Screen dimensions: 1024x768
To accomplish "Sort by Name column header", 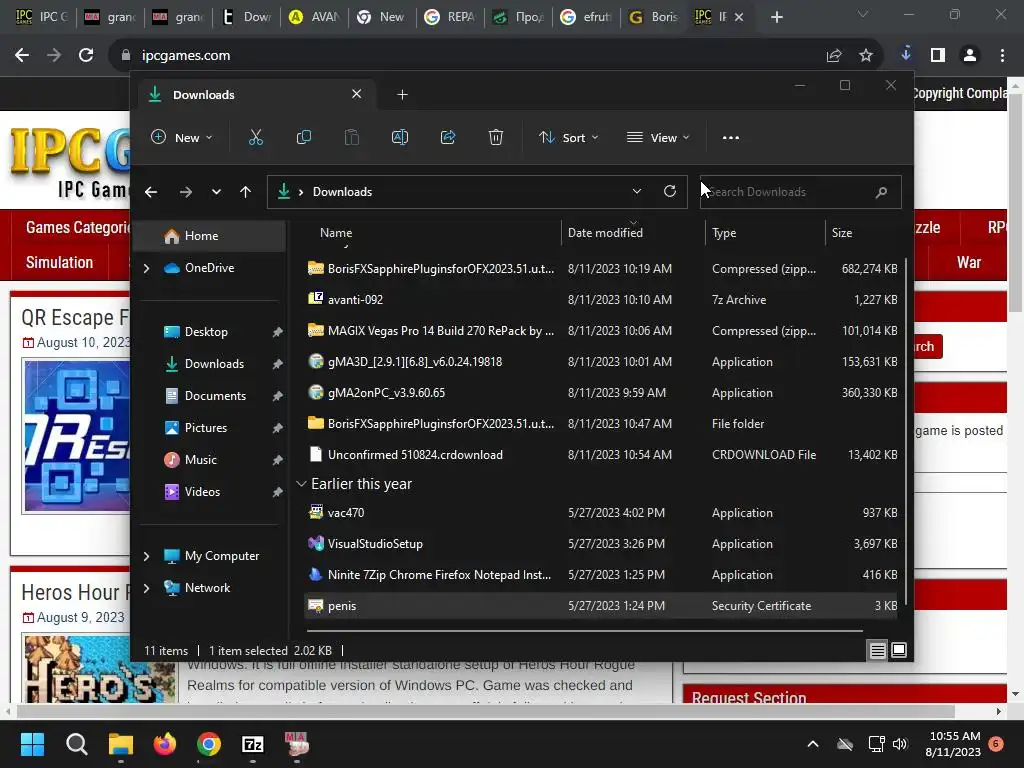I will pyautogui.click(x=336, y=232).
